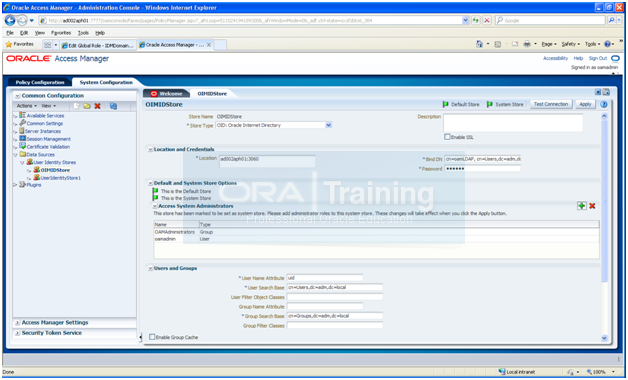Viewport: 628px width, 380px height.
Task: Click the Help link in the header
Action: 578,58
